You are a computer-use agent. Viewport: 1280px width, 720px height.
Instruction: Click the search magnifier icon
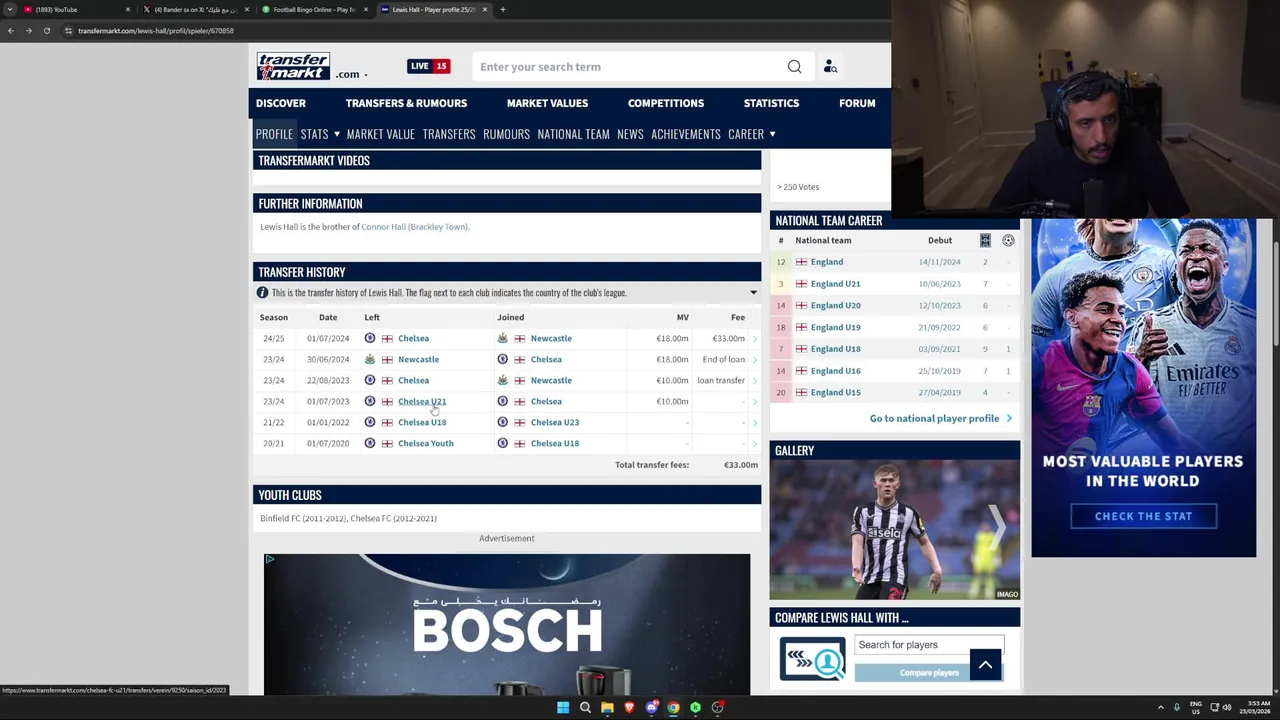(794, 67)
